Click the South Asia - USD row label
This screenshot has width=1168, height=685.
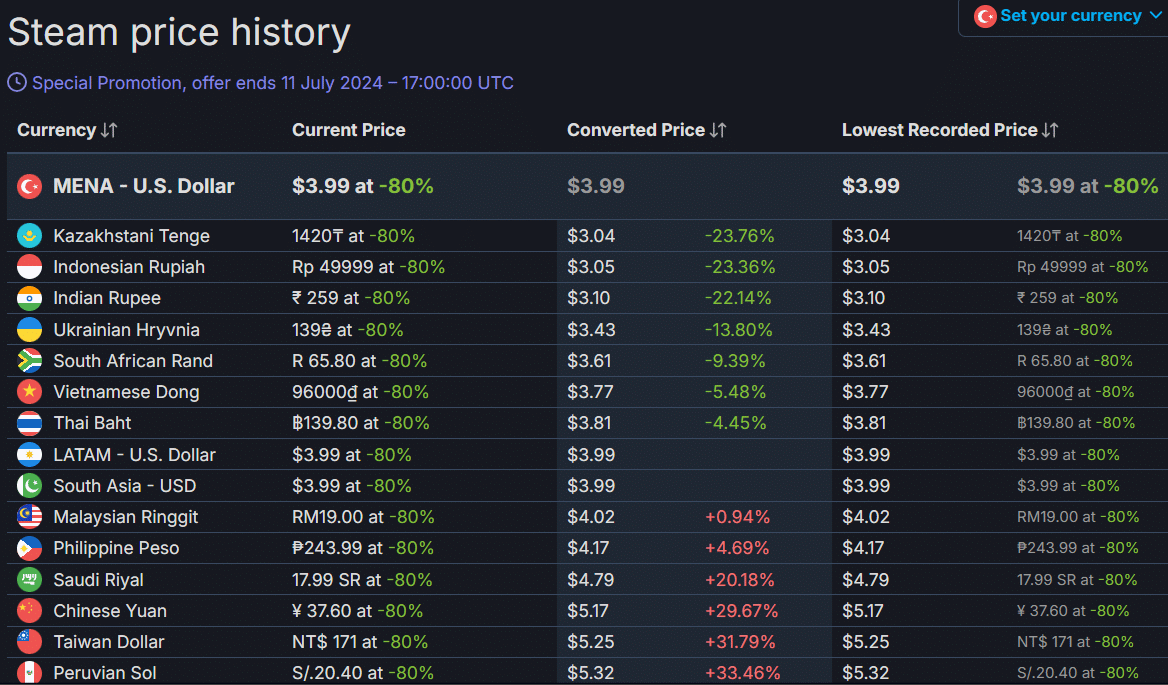click(125, 486)
